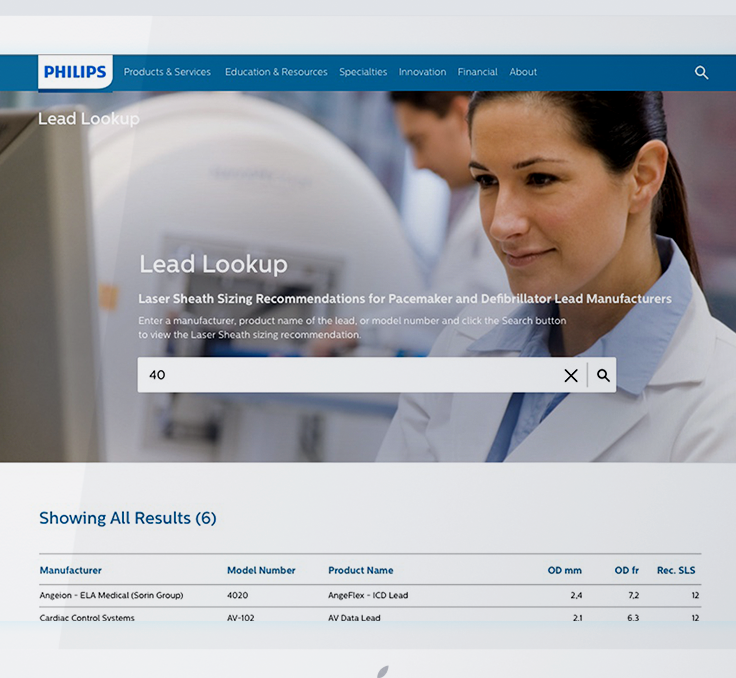The height and width of the screenshot is (678, 736).
Task: Open Financial menu
Action: pyautogui.click(x=477, y=72)
